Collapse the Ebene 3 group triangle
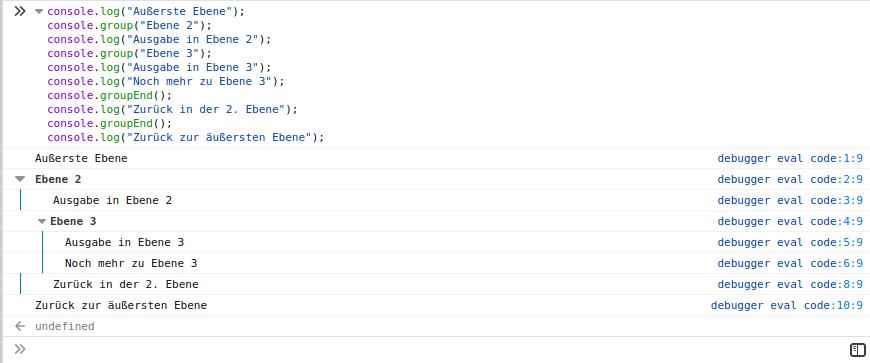The height and width of the screenshot is (363, 870). click(x=42, y=221)
